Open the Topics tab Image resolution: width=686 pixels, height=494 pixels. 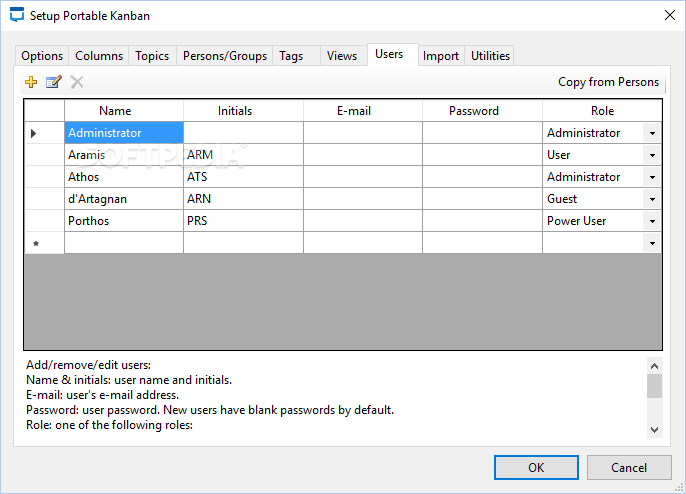[x=152, y=56]
